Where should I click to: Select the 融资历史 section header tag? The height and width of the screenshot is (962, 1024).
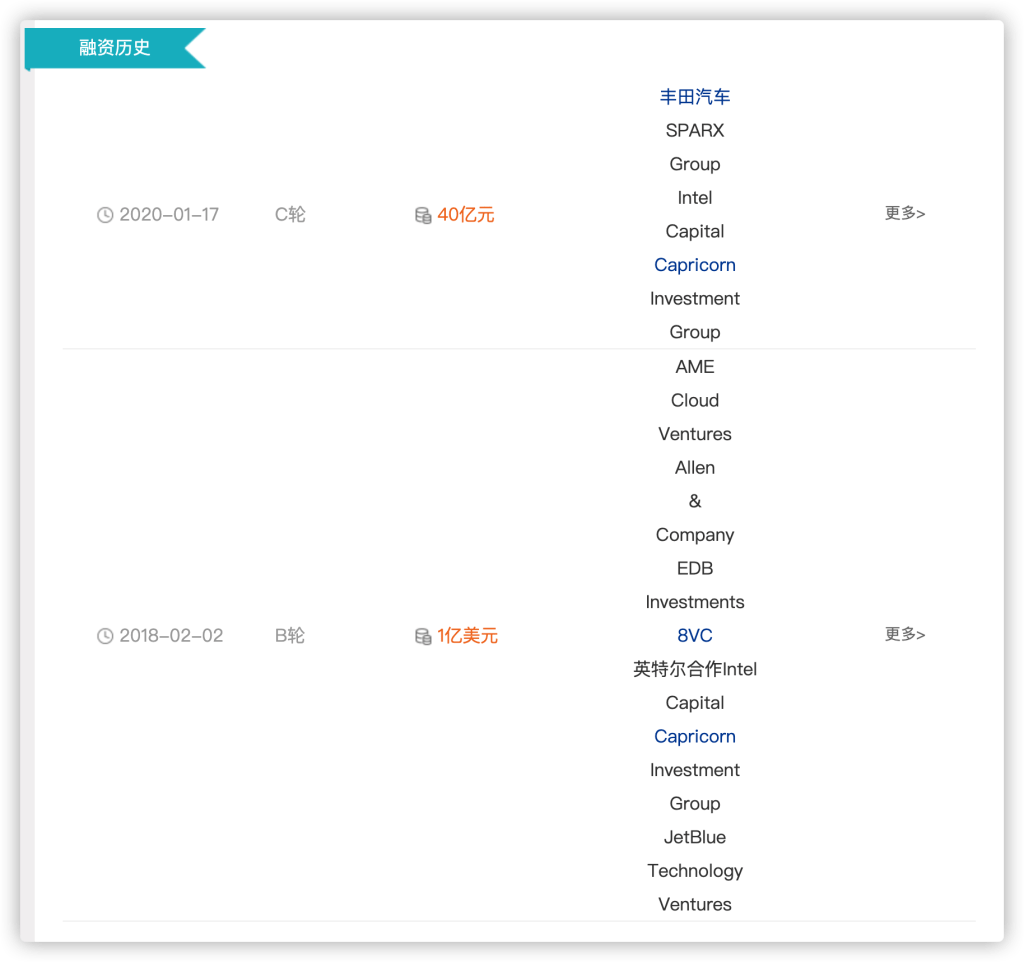tap(115, 48)
